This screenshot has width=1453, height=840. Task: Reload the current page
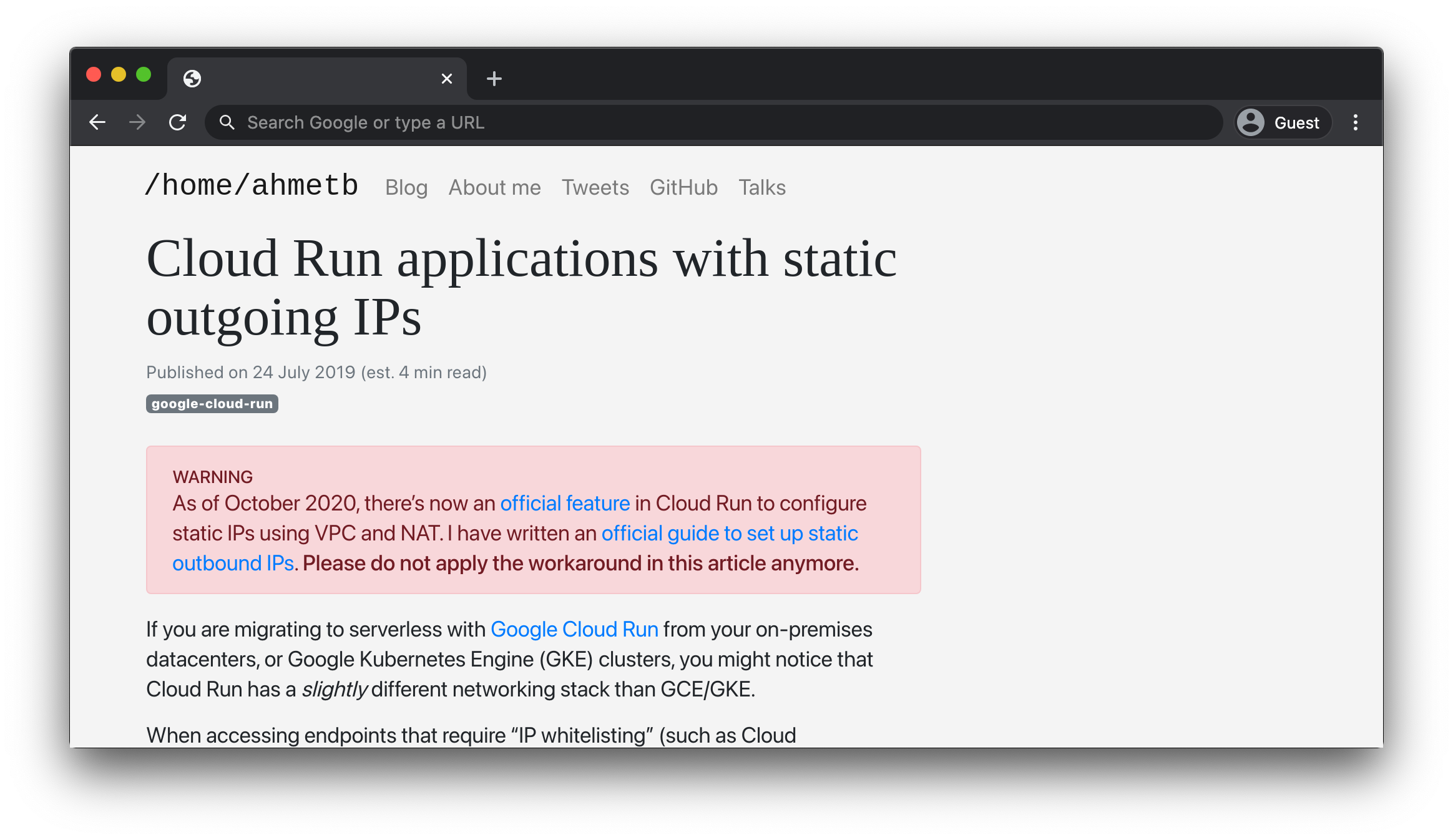(x=178, y=122)
